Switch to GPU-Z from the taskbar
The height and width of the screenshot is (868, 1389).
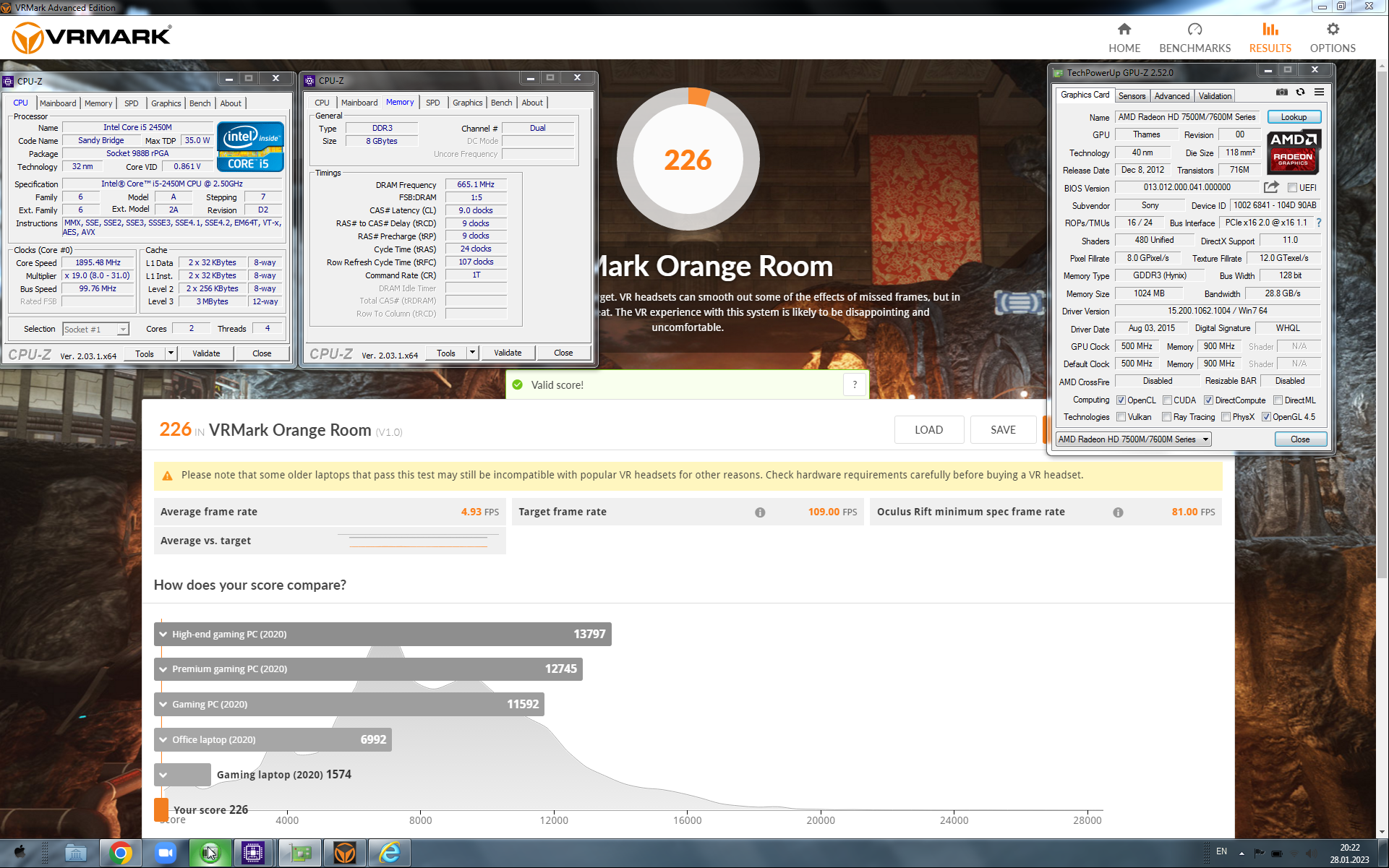(x=300, y=853)
